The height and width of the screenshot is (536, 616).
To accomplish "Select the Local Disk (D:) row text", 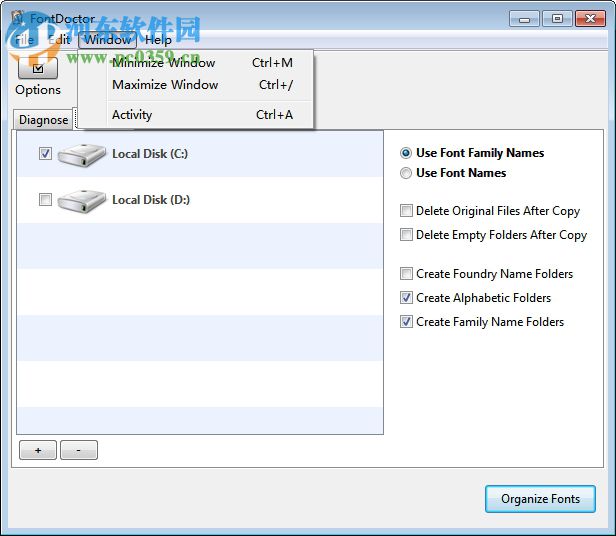I will pos(151,200).
